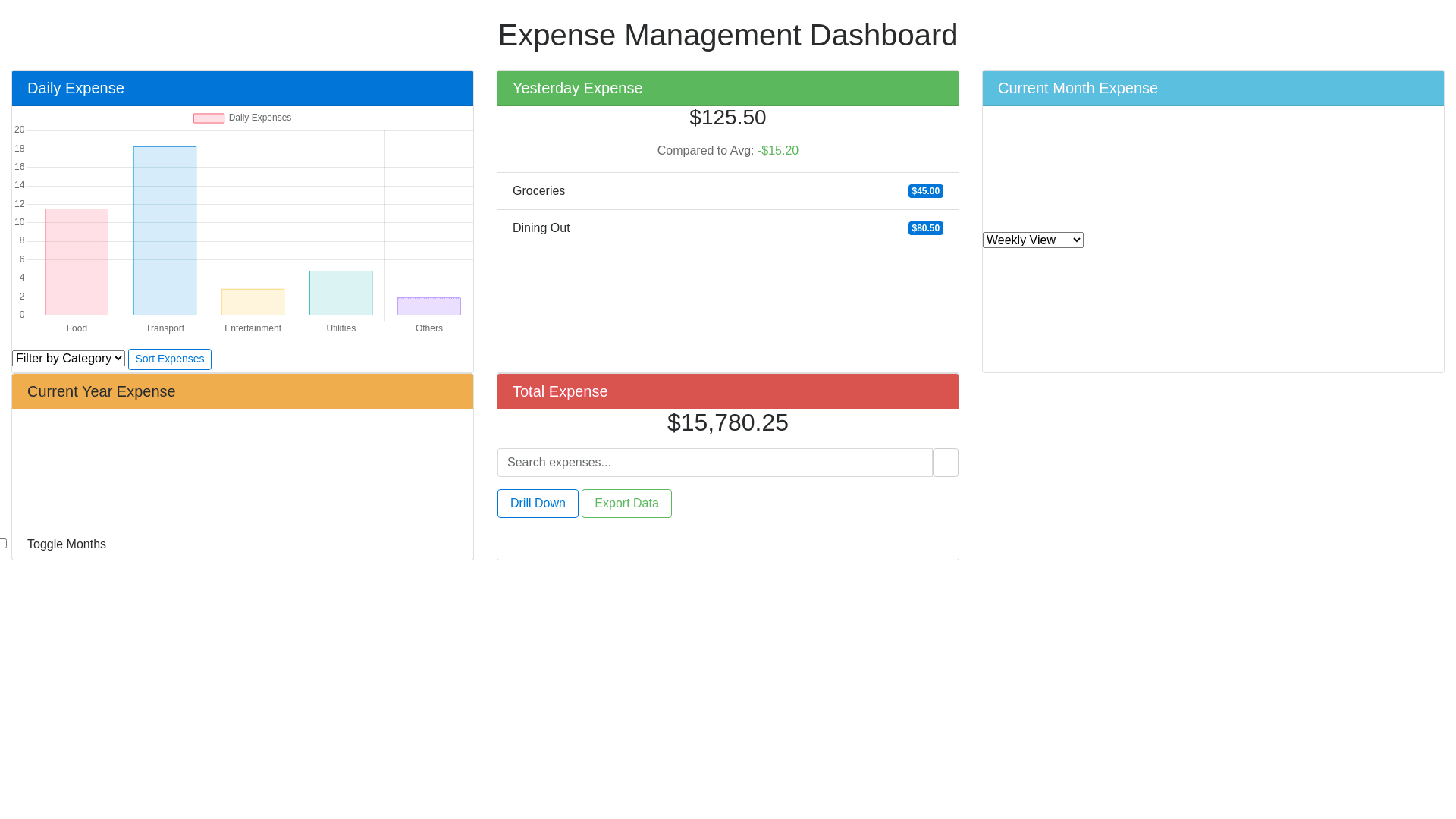The width and height of the screenshot is (1456, 819).
Task: Click the Drill Down button
Action: click(x=538, y=504)
